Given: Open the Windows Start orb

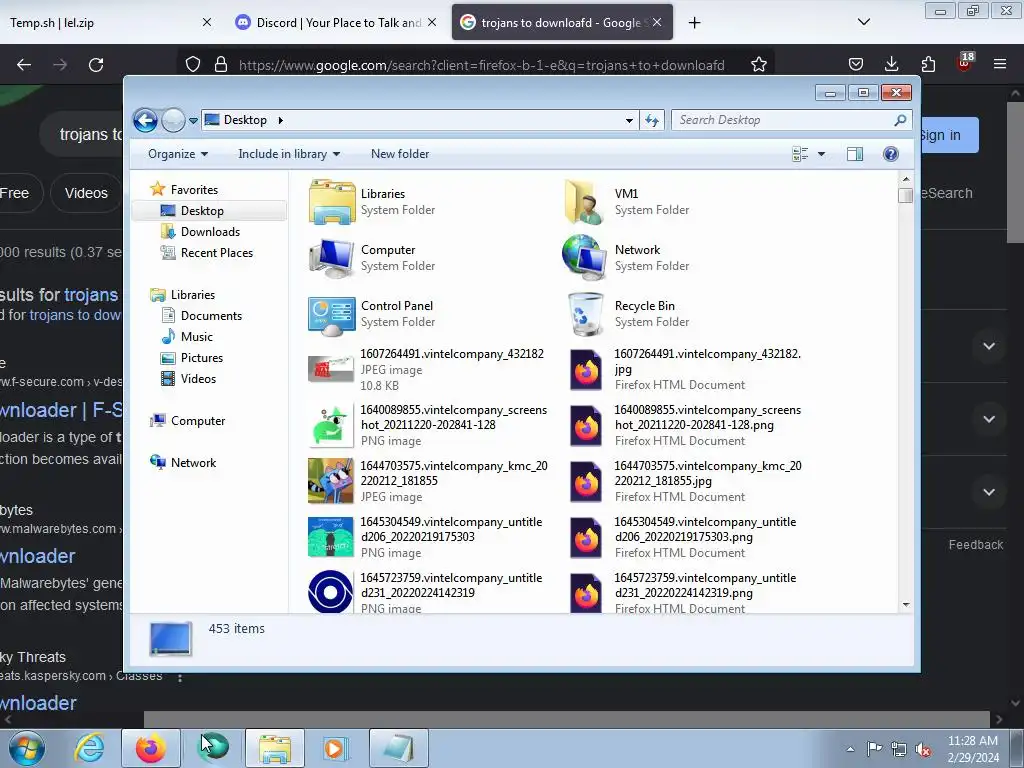Looking at the screenshot, I should 27,748.
